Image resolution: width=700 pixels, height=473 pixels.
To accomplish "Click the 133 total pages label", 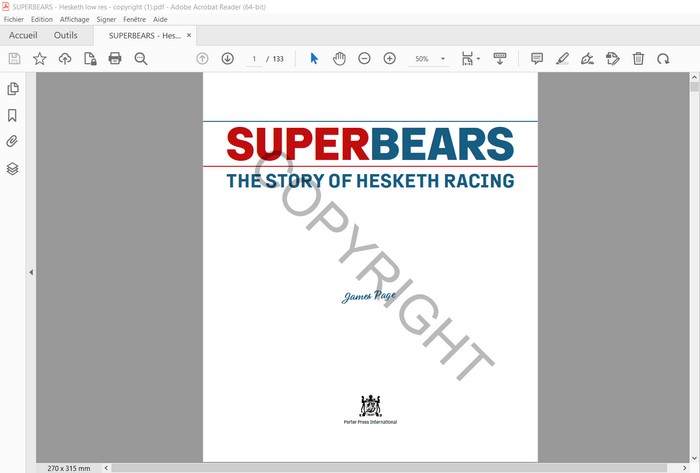I will 278,59.
